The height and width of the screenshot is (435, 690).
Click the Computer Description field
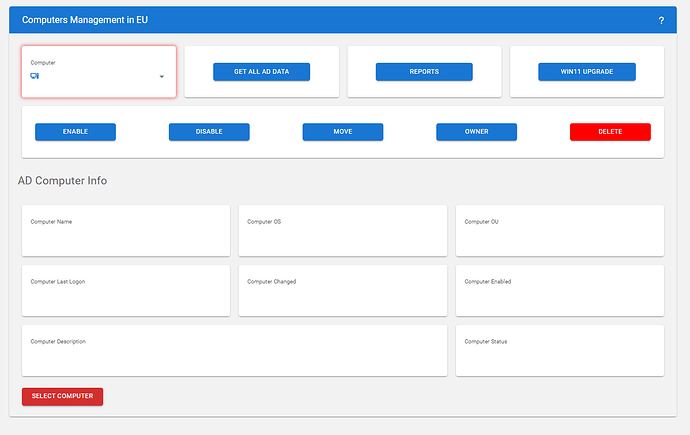pos(235,351)
